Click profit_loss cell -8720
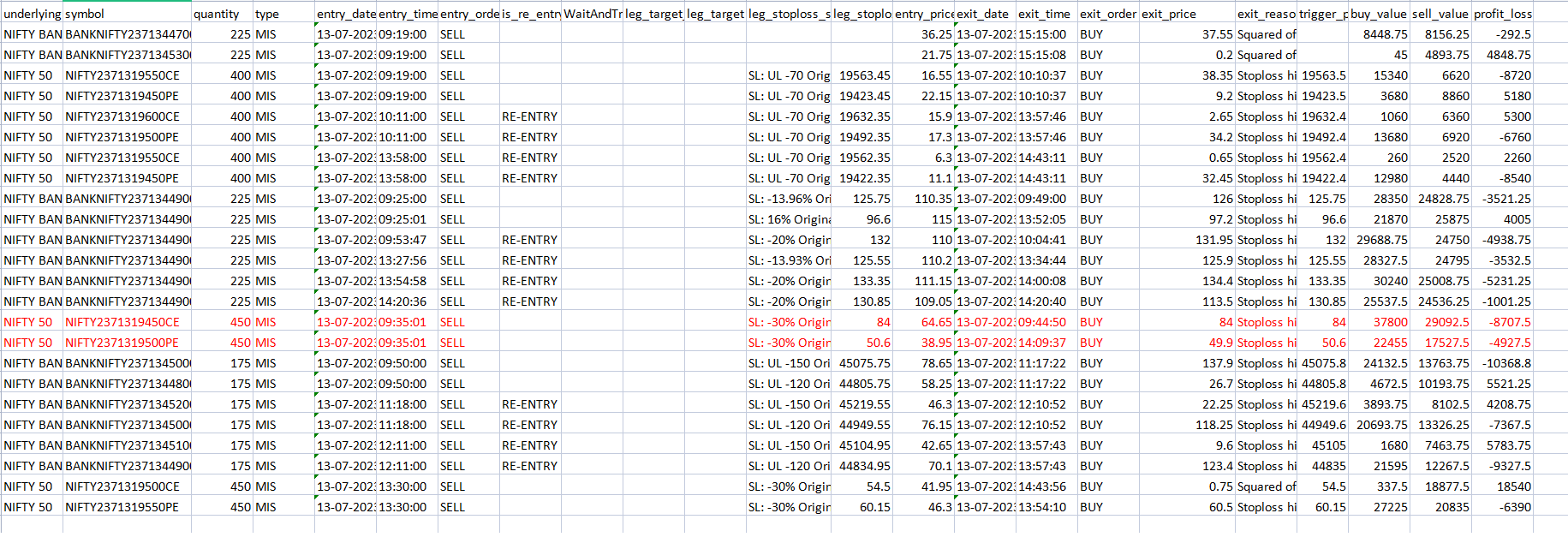Screen dimensions: 1568x555 pos(1502,75)
